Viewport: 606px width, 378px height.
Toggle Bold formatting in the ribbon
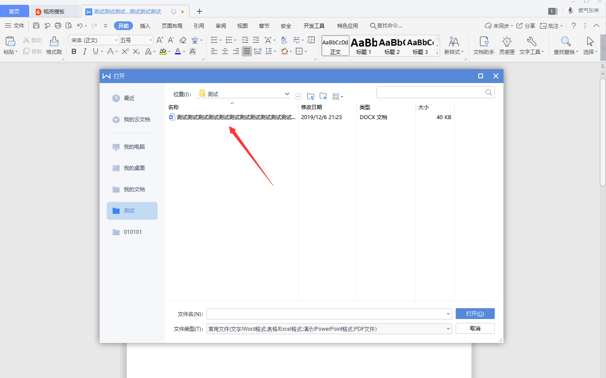[x=73, y=51]
